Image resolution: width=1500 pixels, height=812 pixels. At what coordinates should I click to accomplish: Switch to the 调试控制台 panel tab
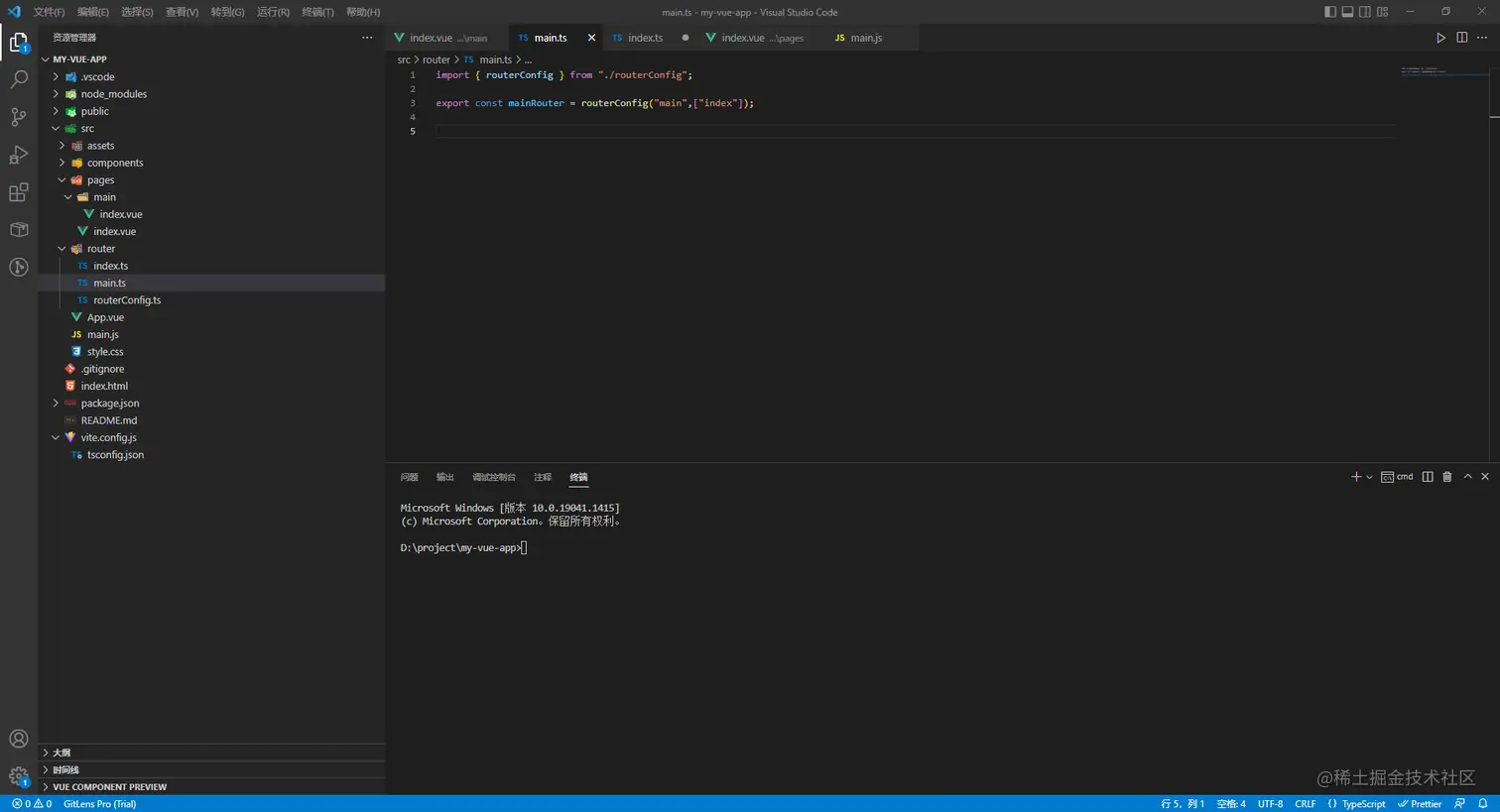click(494, 477)
